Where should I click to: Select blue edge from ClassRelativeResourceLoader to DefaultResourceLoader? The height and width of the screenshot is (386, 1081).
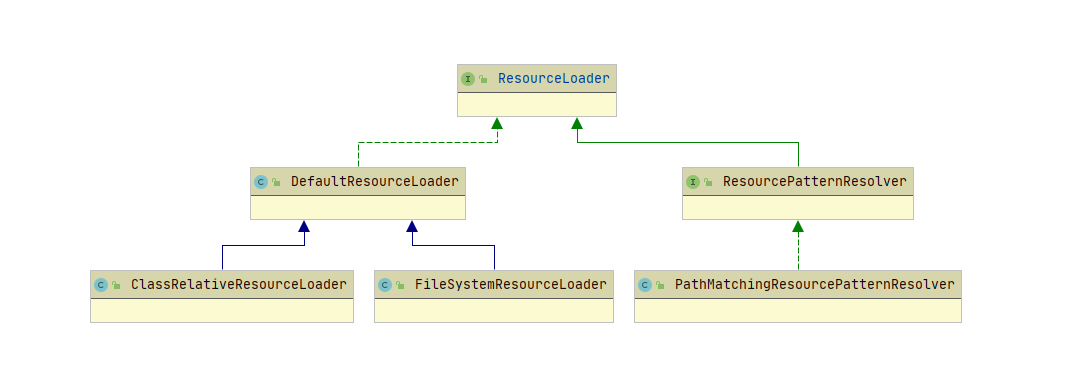pyautogui.click(x=263, y=245)
